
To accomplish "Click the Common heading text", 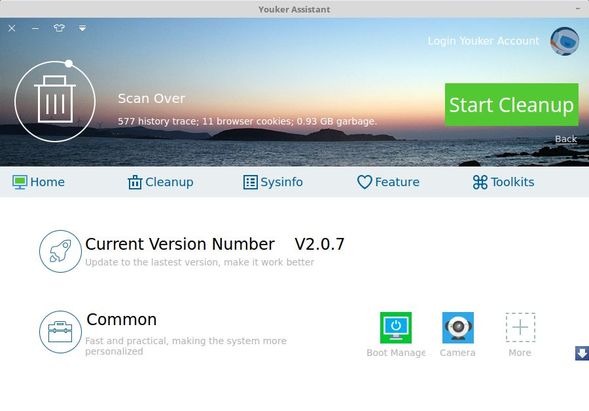I will pyautogui.click(x=121, y=320).
